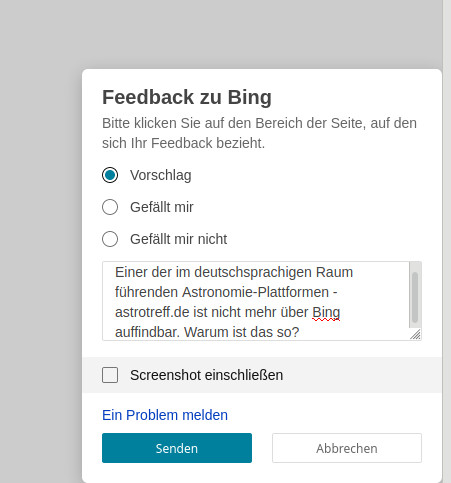
Task: Click the "Screenshot einschließen" label text
Action: point(207,375)
